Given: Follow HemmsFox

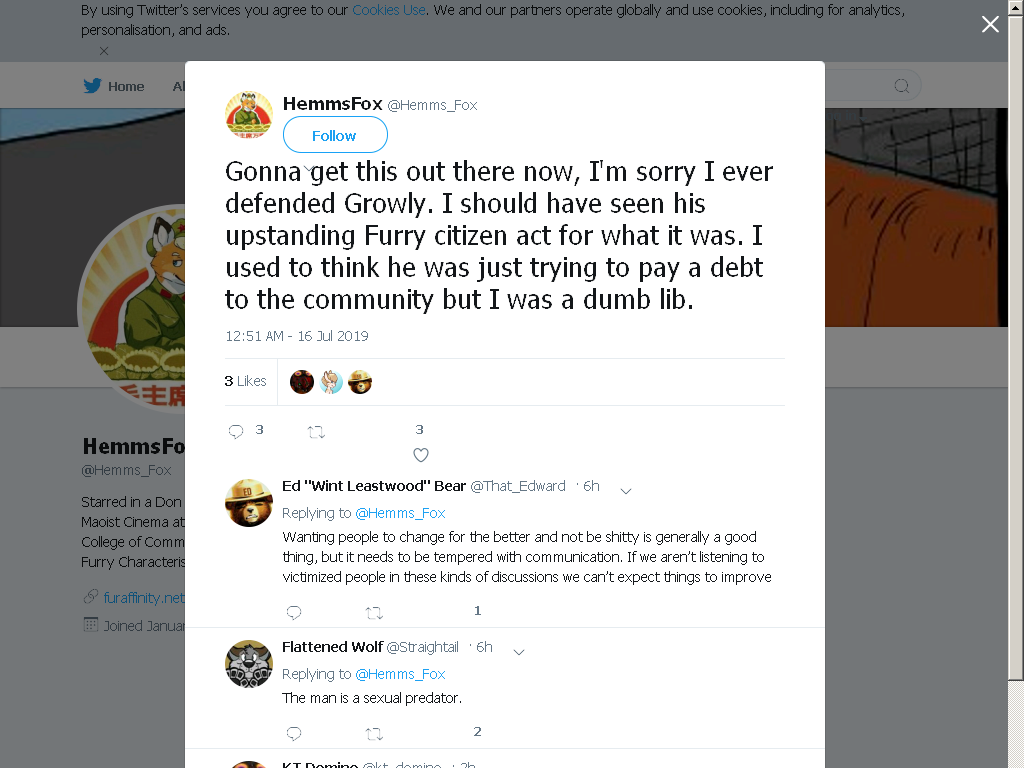Looking at the screenshot, I should click(x=335, y=135).
